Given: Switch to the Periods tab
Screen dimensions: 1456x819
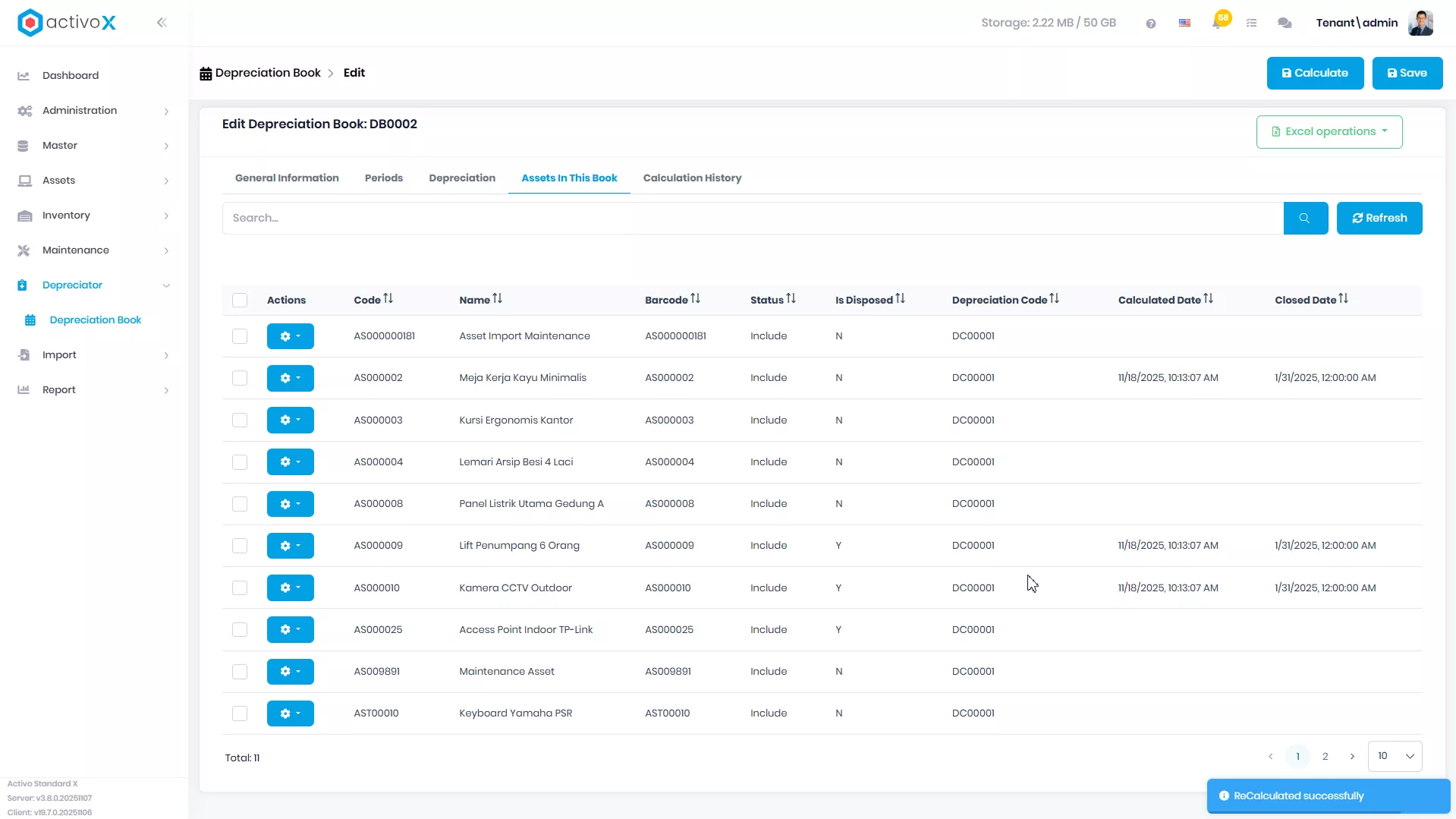Looking at the screenshot, I should pos(383,178).
